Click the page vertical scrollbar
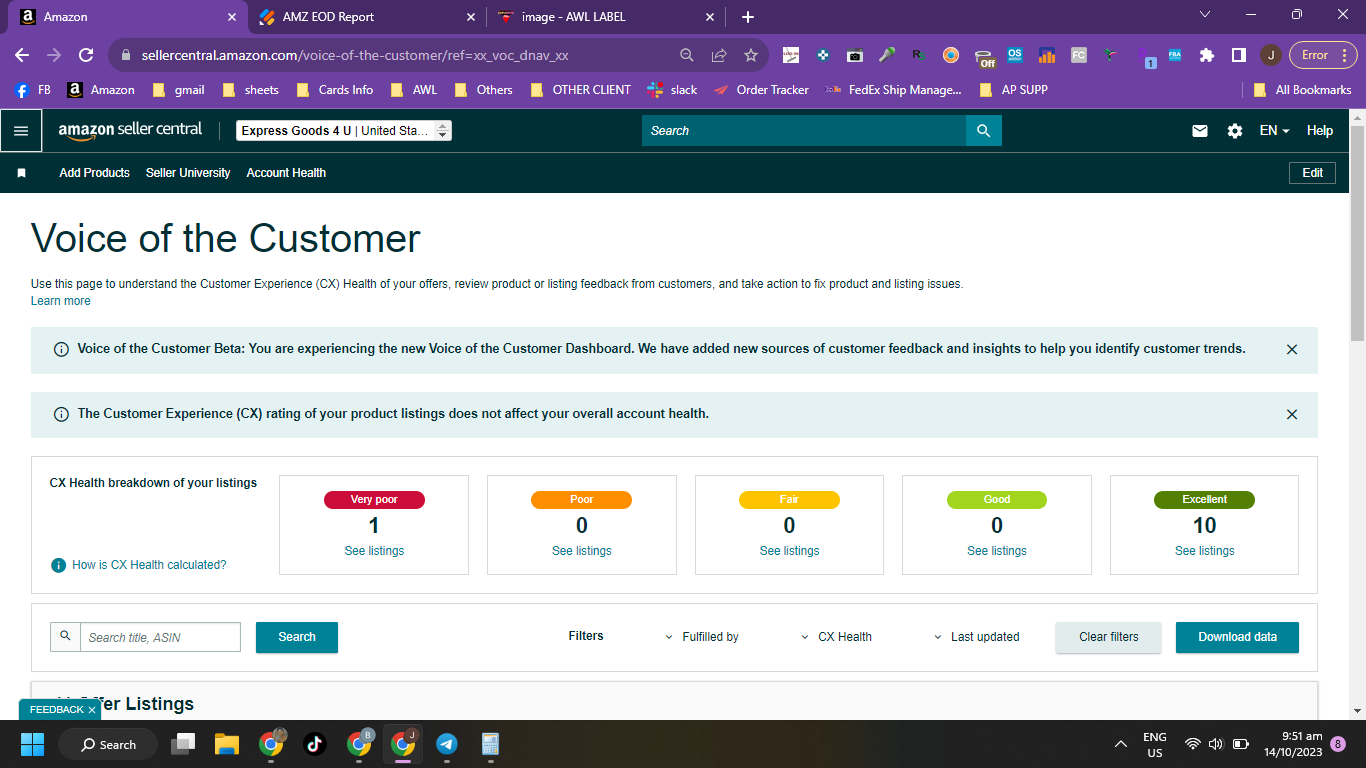Viewport: 1366px width, 768px height. pyautogui.click(x=1357, y=235)
